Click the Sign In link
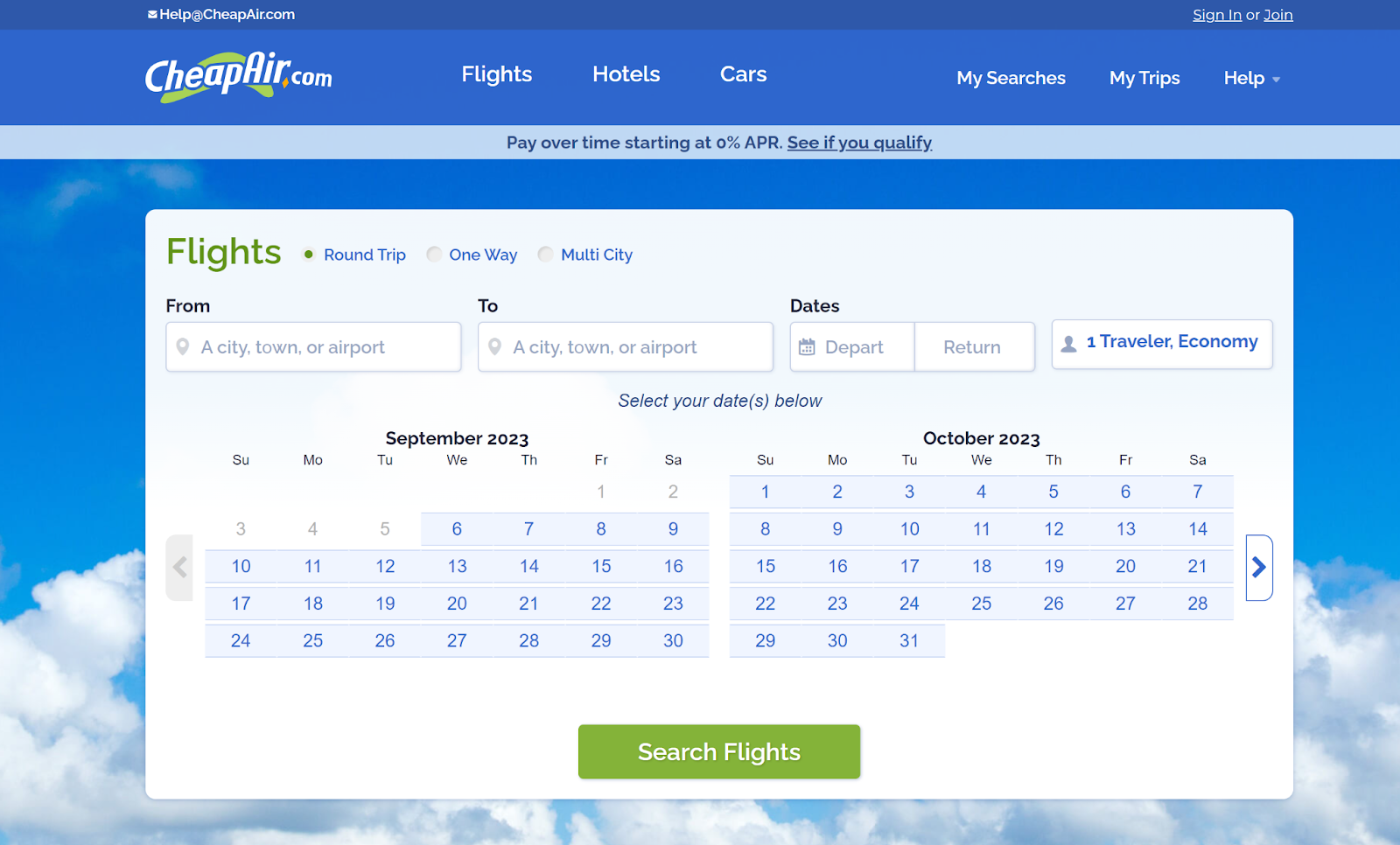The height and width of the screenshot is (845, 1400). 1217,15
